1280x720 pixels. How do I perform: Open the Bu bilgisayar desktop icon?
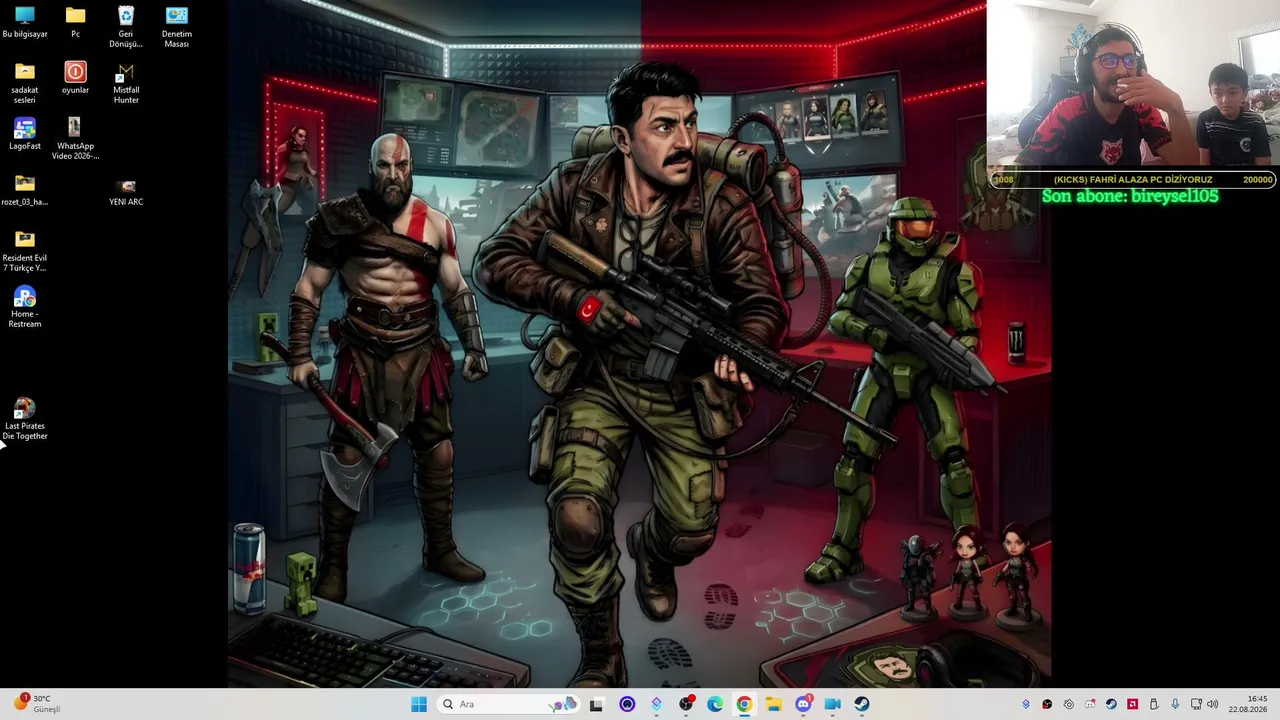[25, 22]
